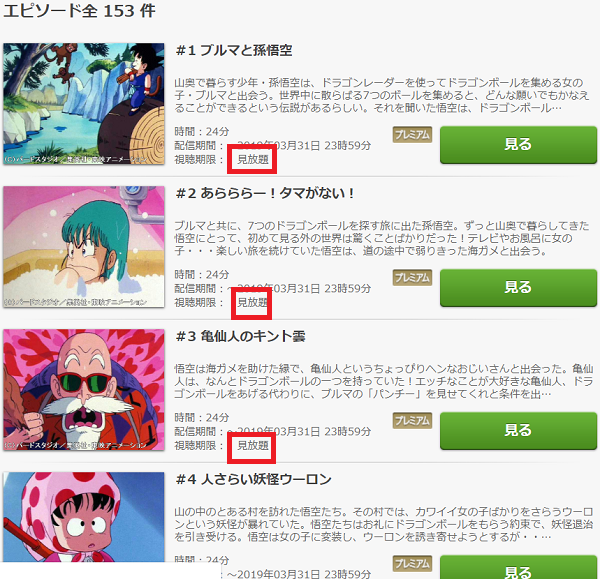This screenshot has height=579, width=600.
Task: Click 見放題 label under episode 2
Action: 253,302
